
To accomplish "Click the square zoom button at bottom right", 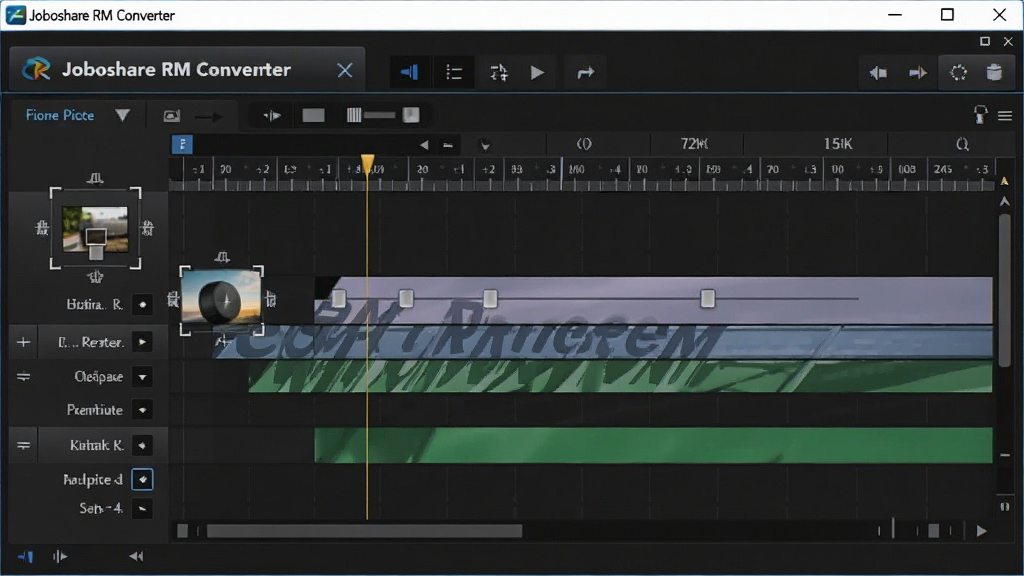I will 934,531.
